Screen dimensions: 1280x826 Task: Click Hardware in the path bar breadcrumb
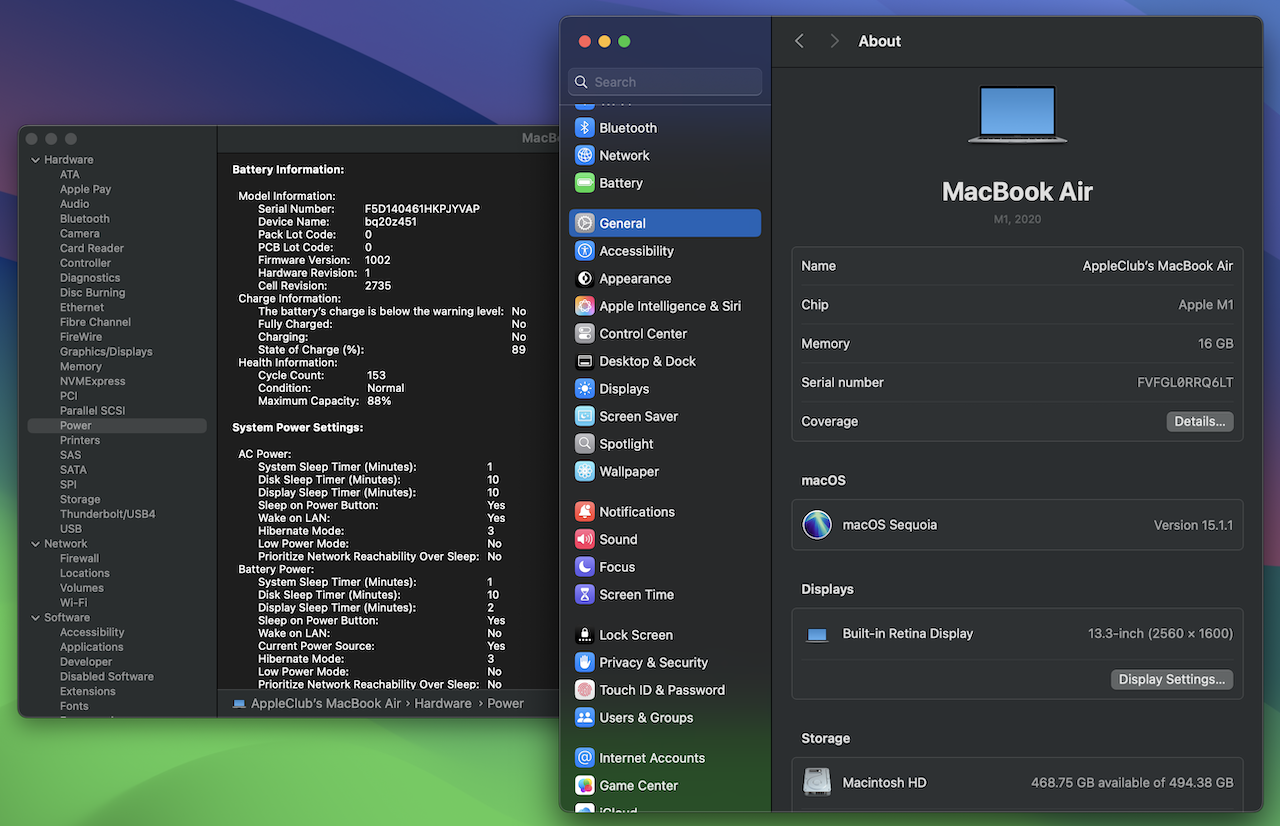click(443, 703)
